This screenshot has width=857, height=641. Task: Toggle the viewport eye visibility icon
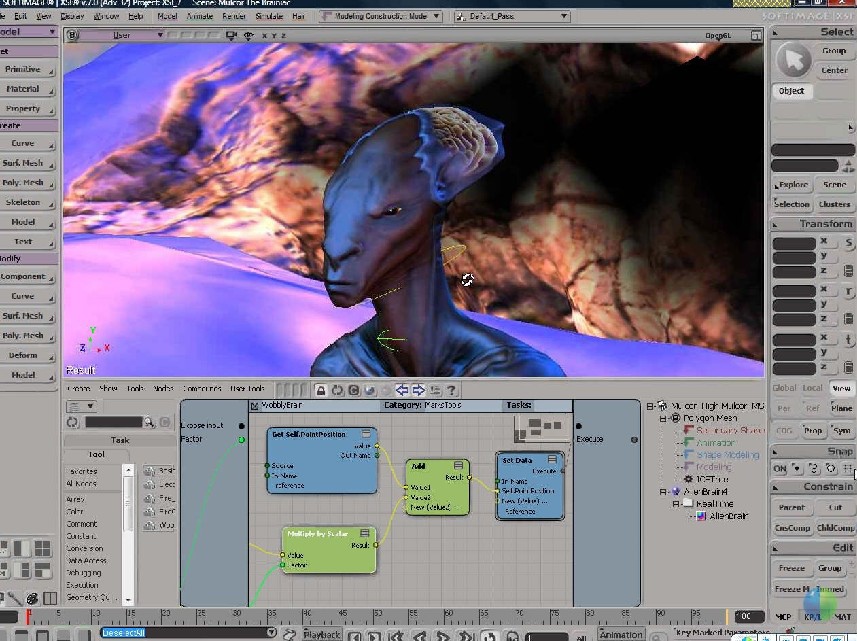click(248, 36)
